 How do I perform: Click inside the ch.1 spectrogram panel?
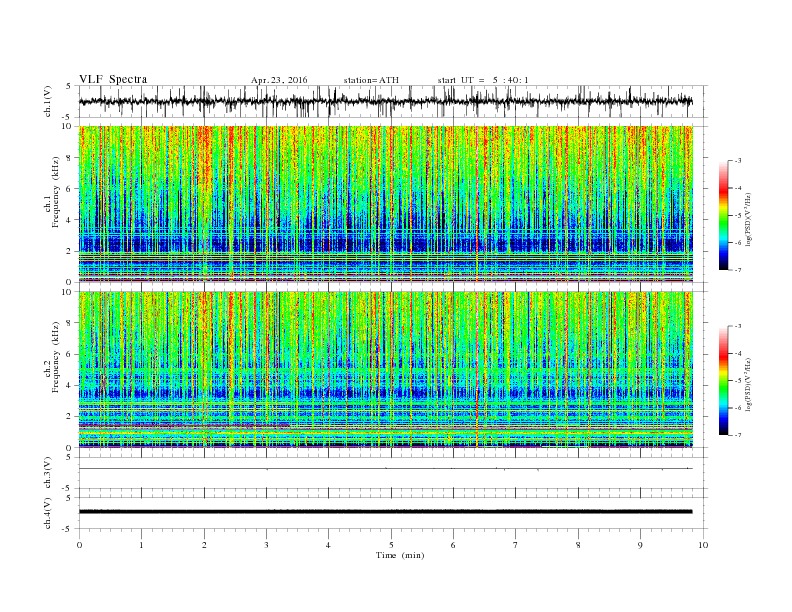pos(386,204)
